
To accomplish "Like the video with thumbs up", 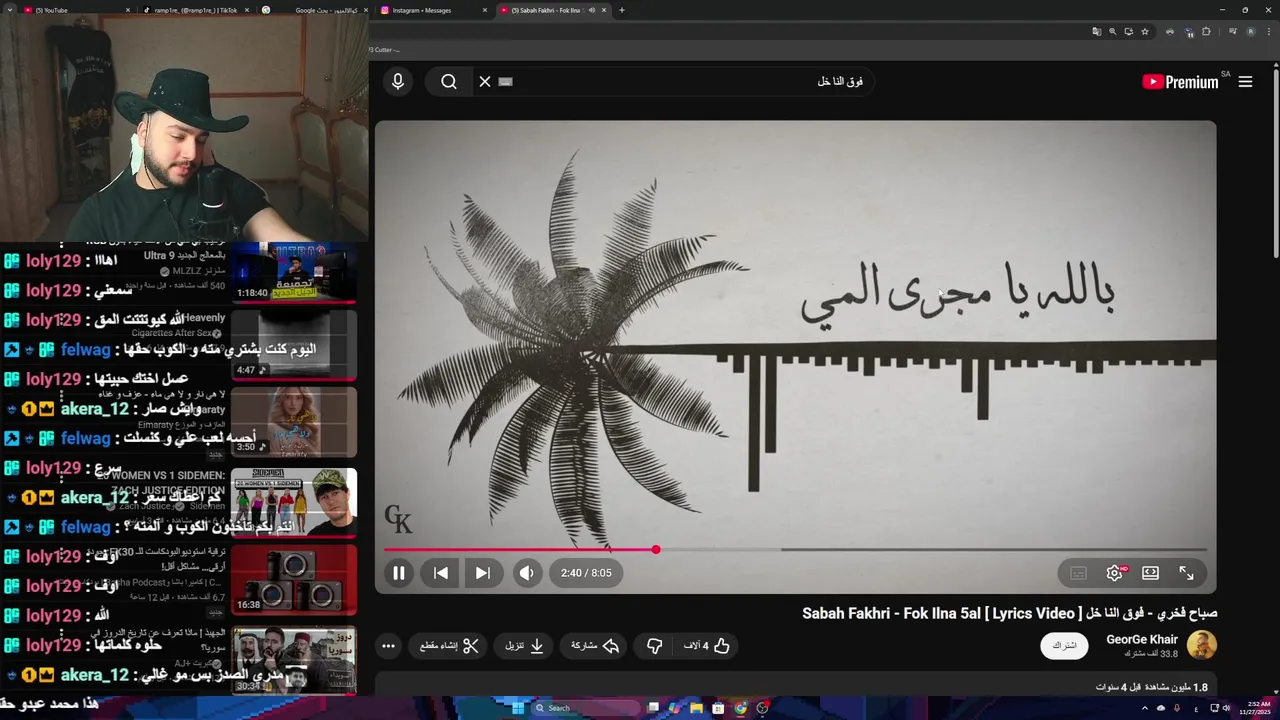I will (x=707, y=646).
